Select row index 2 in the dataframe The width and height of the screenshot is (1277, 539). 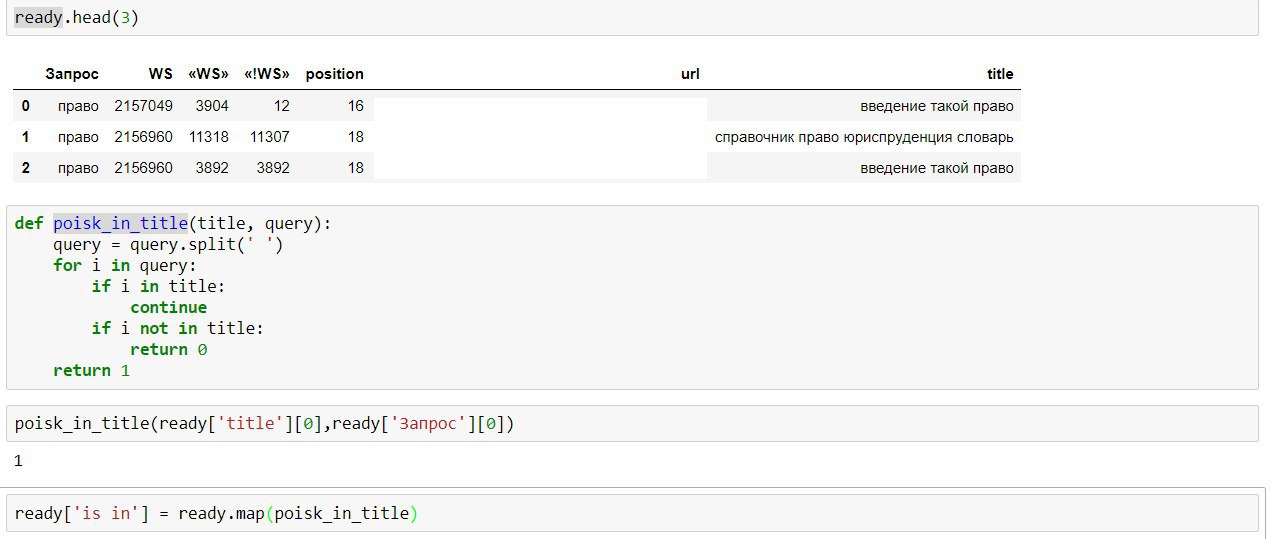tap(26, 168)
